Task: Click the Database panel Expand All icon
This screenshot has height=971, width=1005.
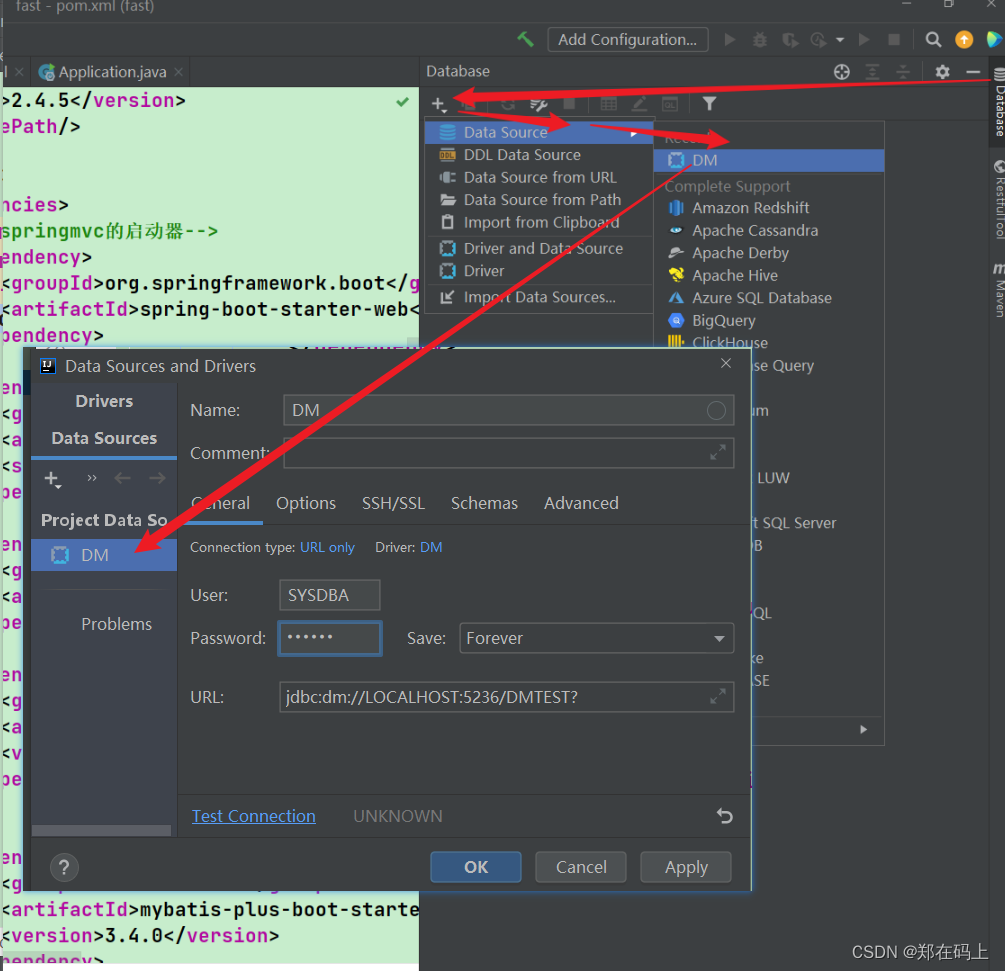Action: pos(872,72)
